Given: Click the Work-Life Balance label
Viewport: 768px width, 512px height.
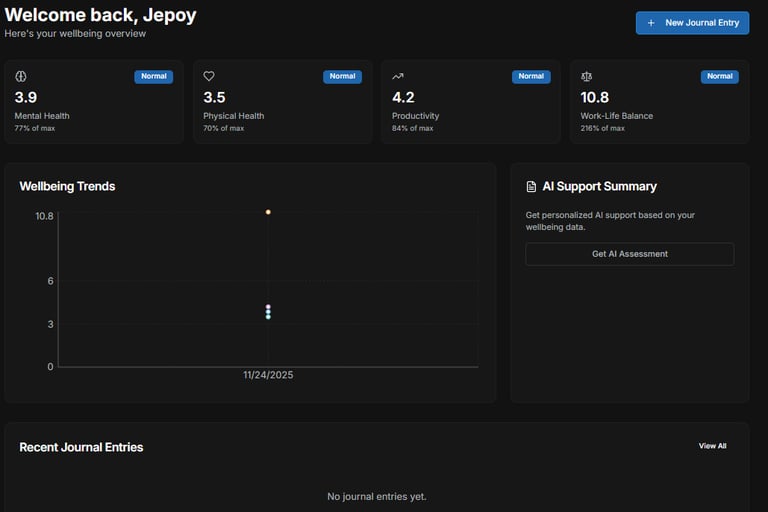Looking at the screenshot, I should click(x=617, y=116).
